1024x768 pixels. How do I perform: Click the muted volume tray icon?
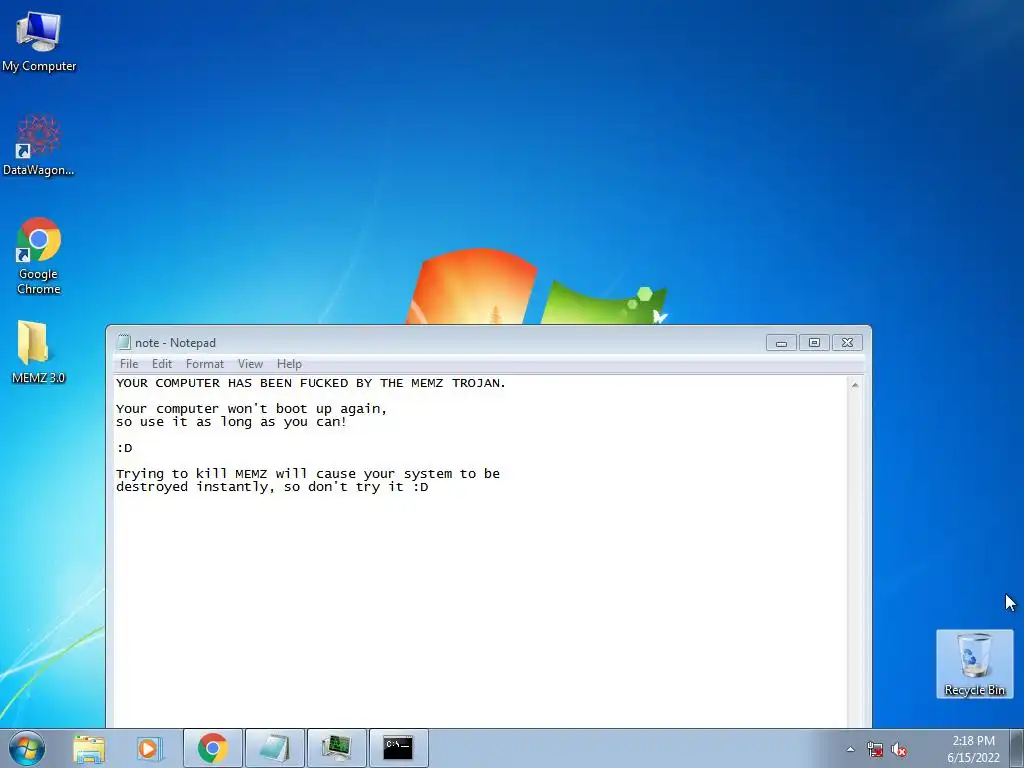point(899,749)
